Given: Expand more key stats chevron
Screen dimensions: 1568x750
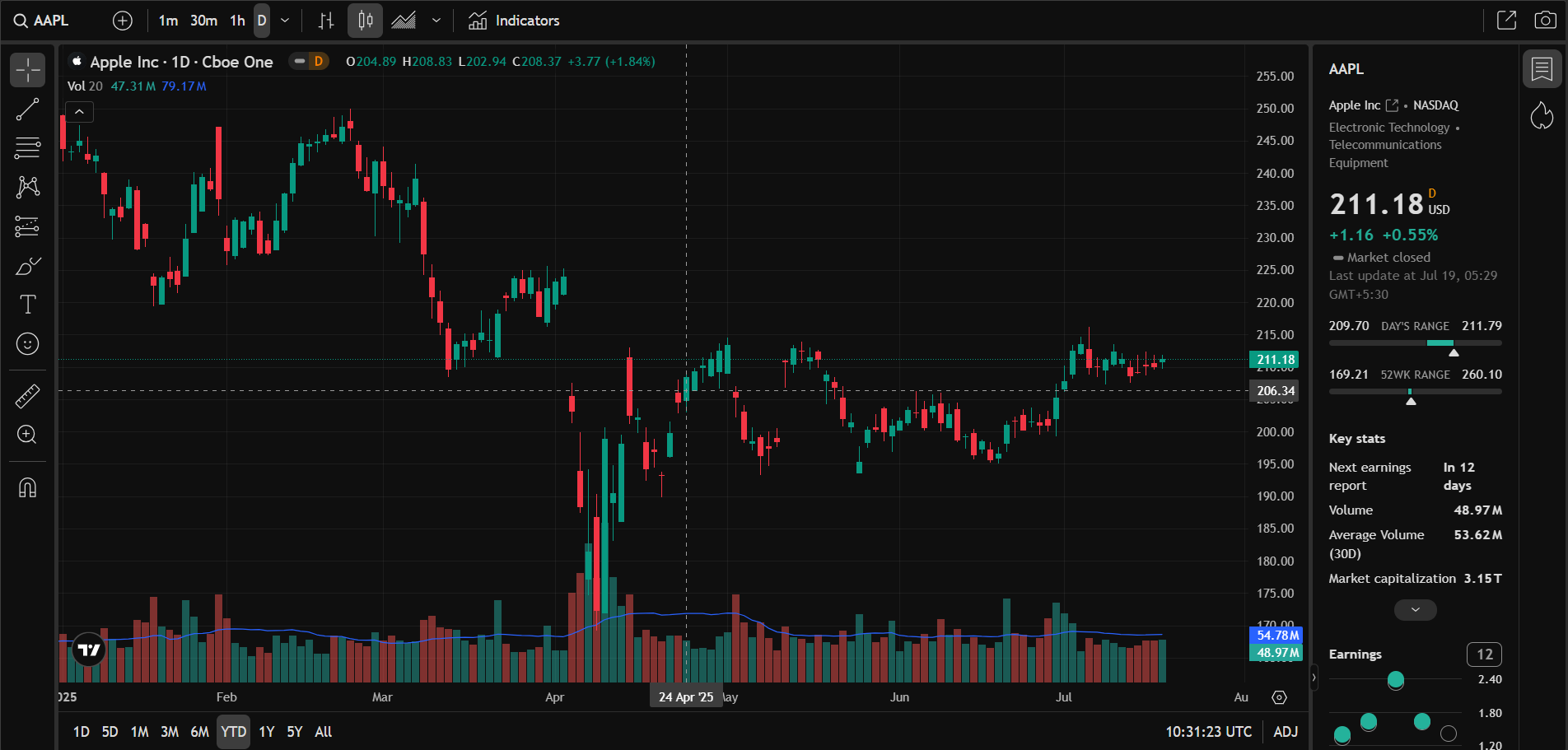Looking at the screenshot, I should coord(1415,610).
